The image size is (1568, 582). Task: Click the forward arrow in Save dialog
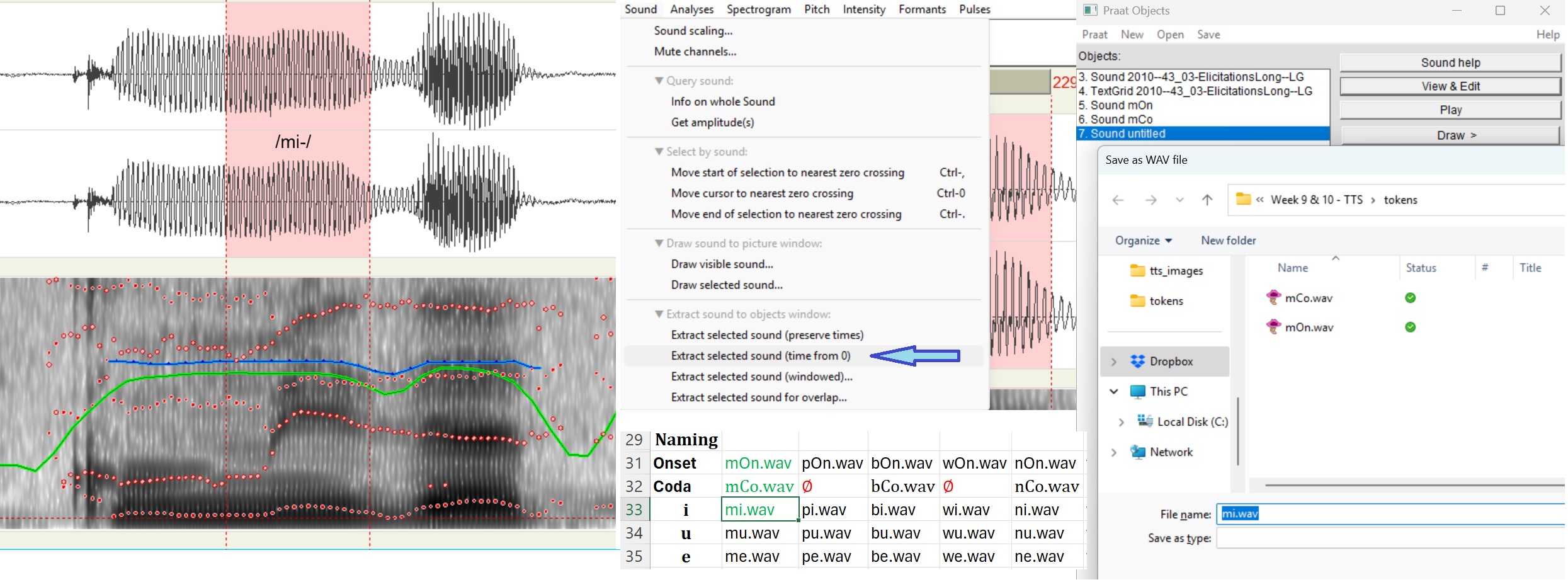[1150, 200]
